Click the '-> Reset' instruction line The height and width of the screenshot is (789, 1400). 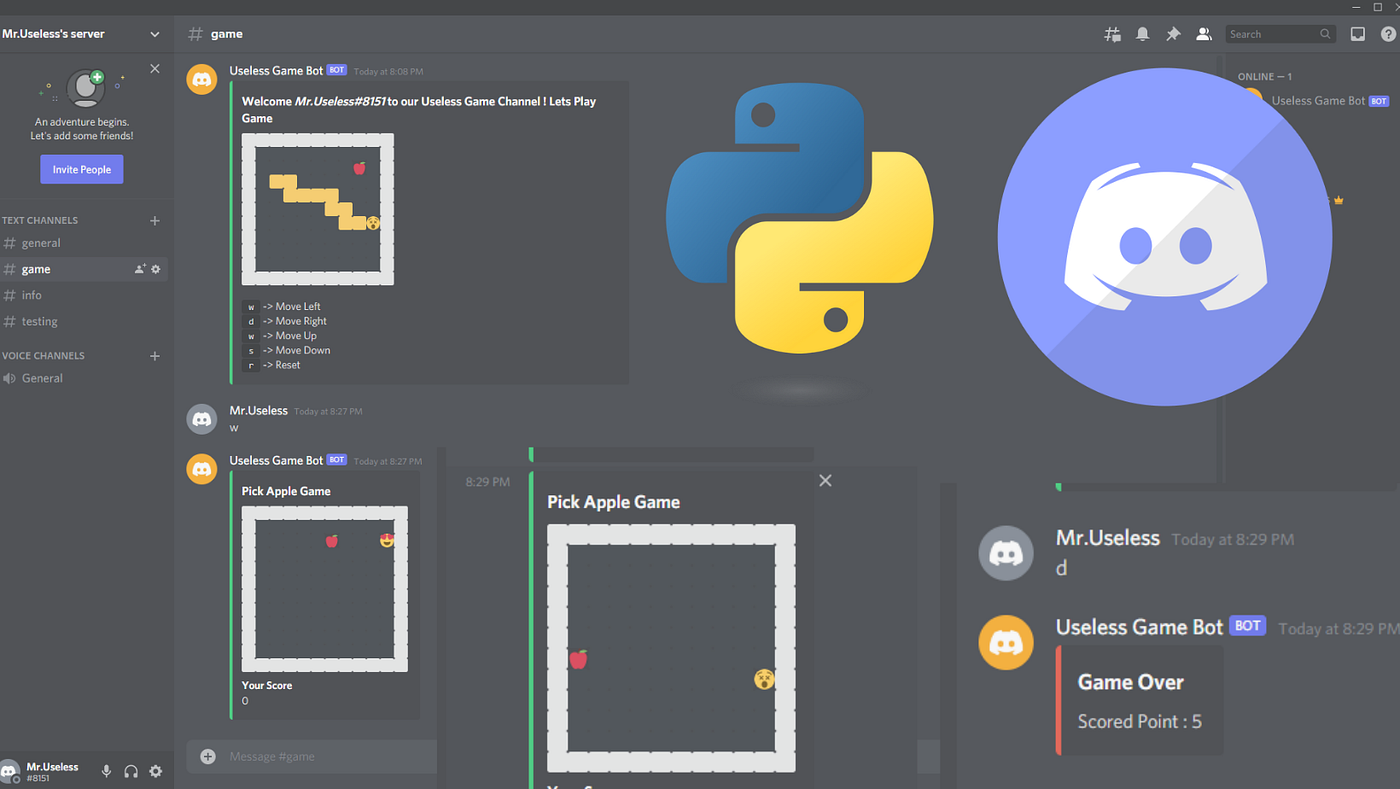coord(281,365)
